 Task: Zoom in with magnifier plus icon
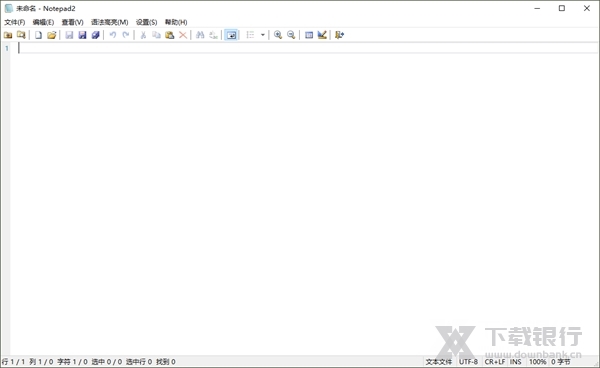278,35
